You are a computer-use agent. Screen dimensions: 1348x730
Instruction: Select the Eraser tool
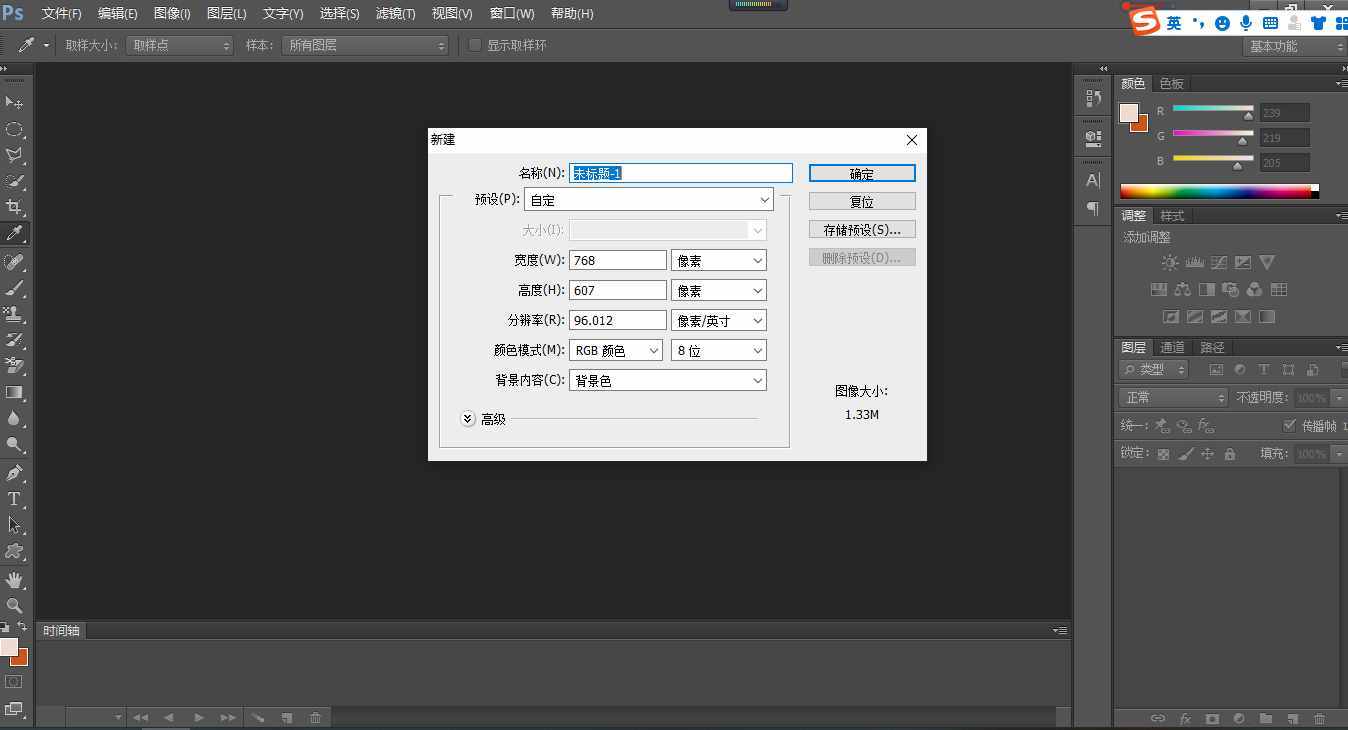14,366
